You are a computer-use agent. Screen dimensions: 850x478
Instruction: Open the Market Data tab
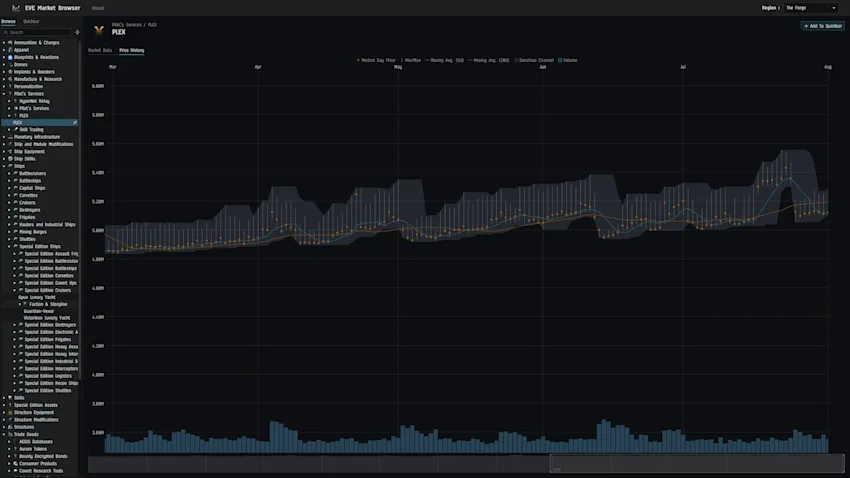(100, 50)
